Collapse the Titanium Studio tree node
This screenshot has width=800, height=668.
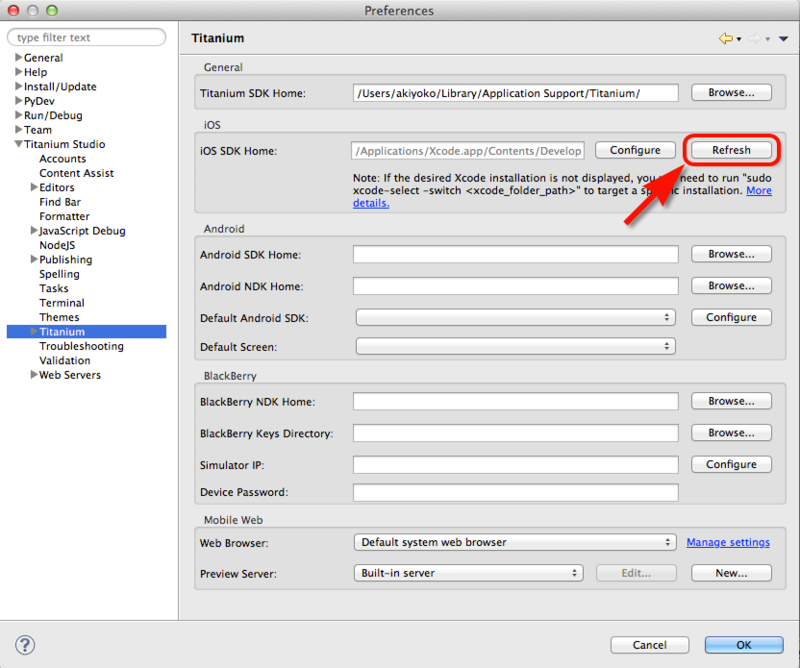click(18, 144)
